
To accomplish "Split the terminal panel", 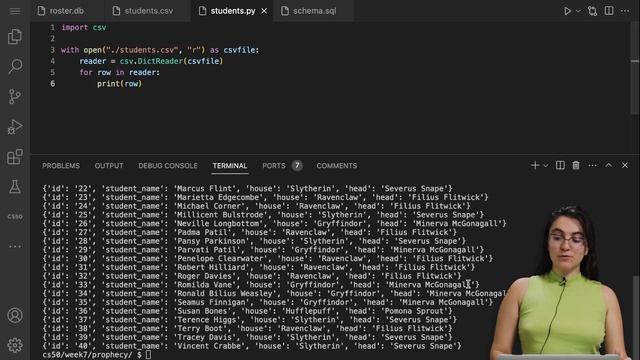I will pos(560,165).
